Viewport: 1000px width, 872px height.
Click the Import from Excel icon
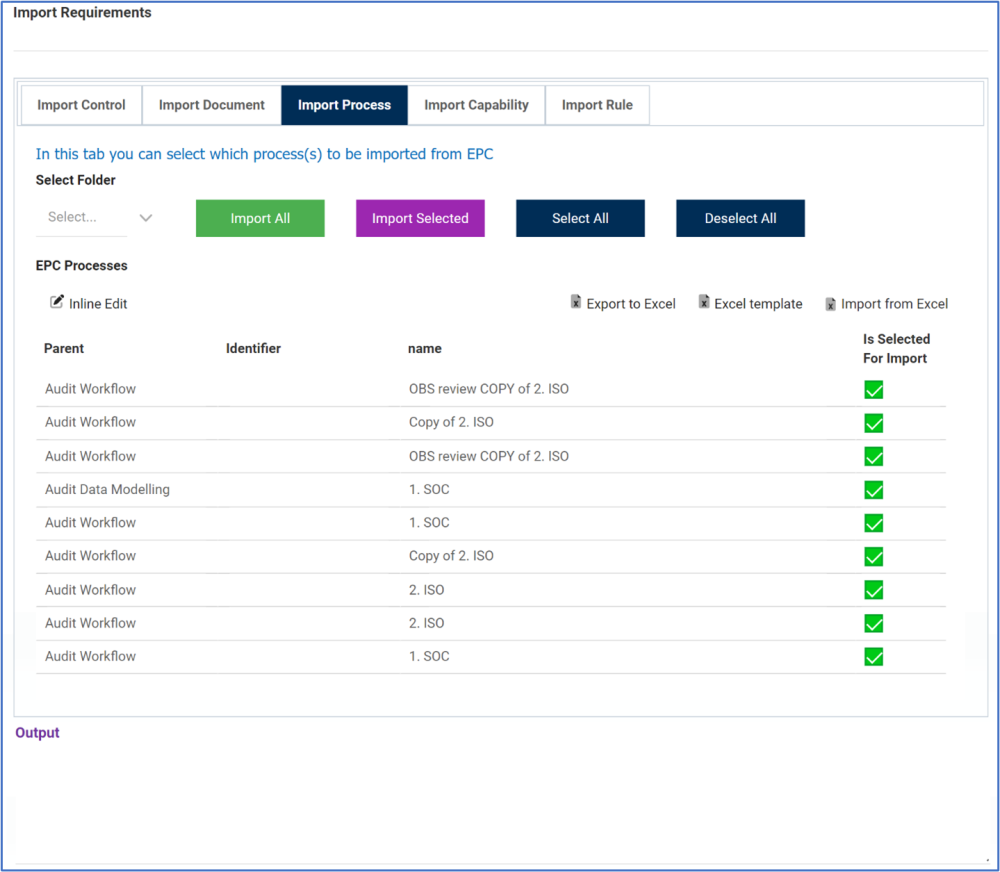(830, 303)
